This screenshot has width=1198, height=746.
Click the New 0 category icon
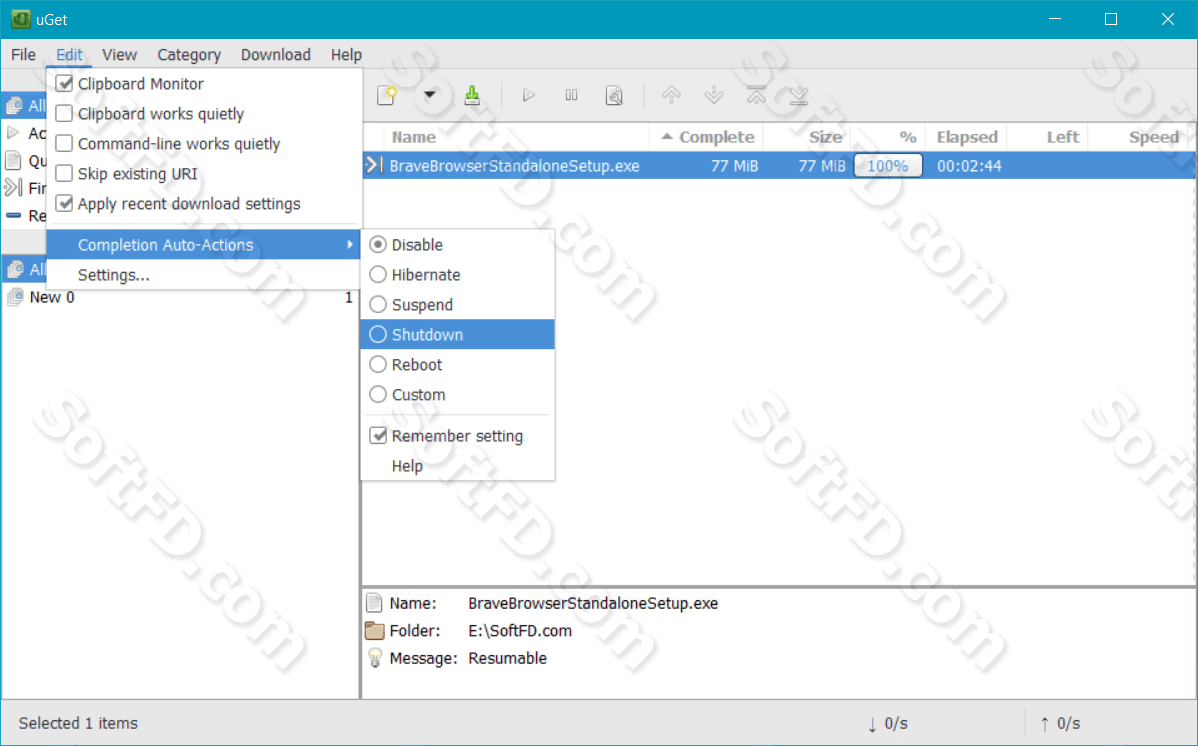[15, 297]
